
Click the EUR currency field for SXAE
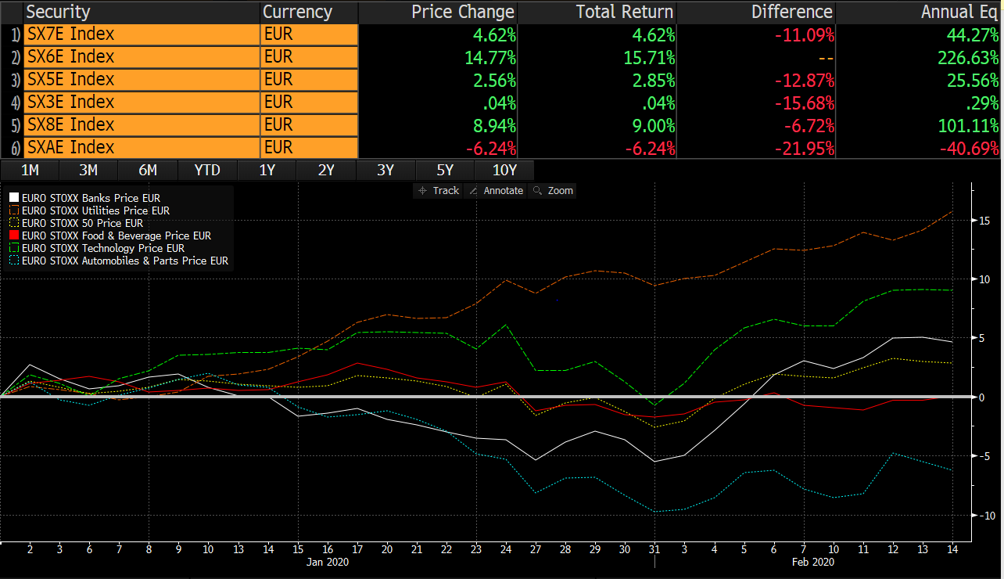click(x=309, y=147)
